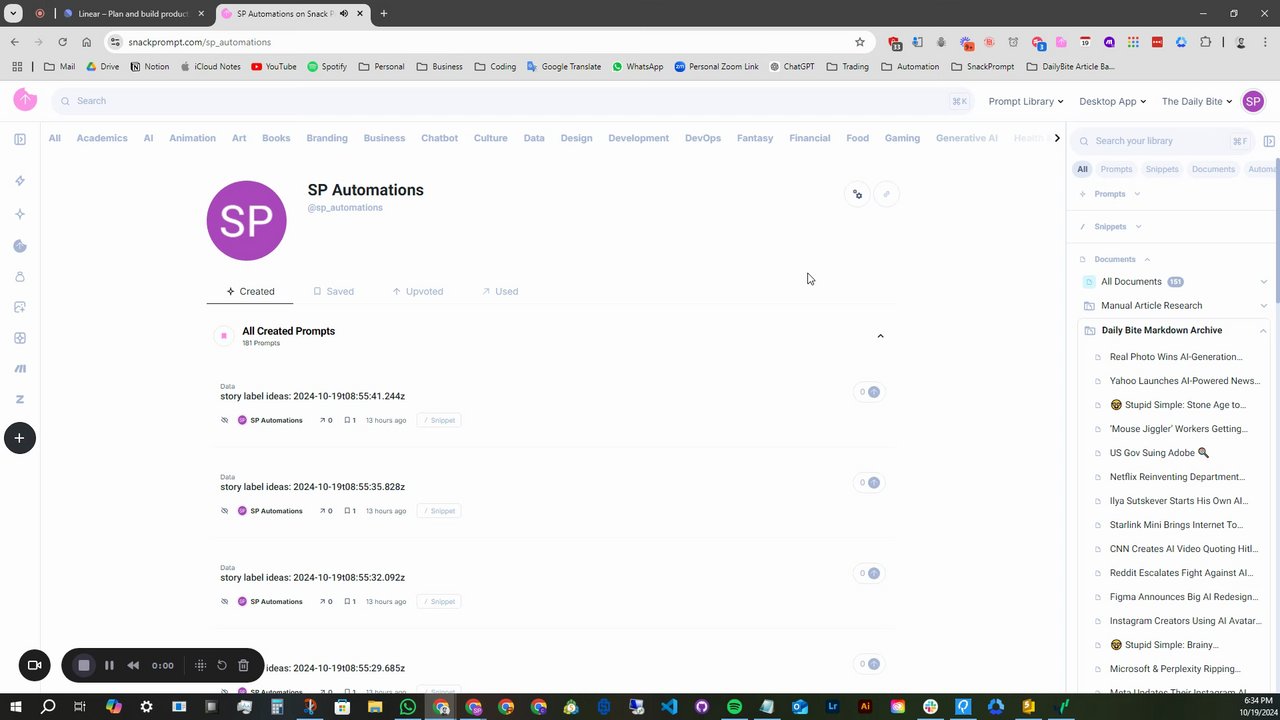Open the Make integration sidebar icon
This screenshot has width=1280, height=720.
coord(20,368)
